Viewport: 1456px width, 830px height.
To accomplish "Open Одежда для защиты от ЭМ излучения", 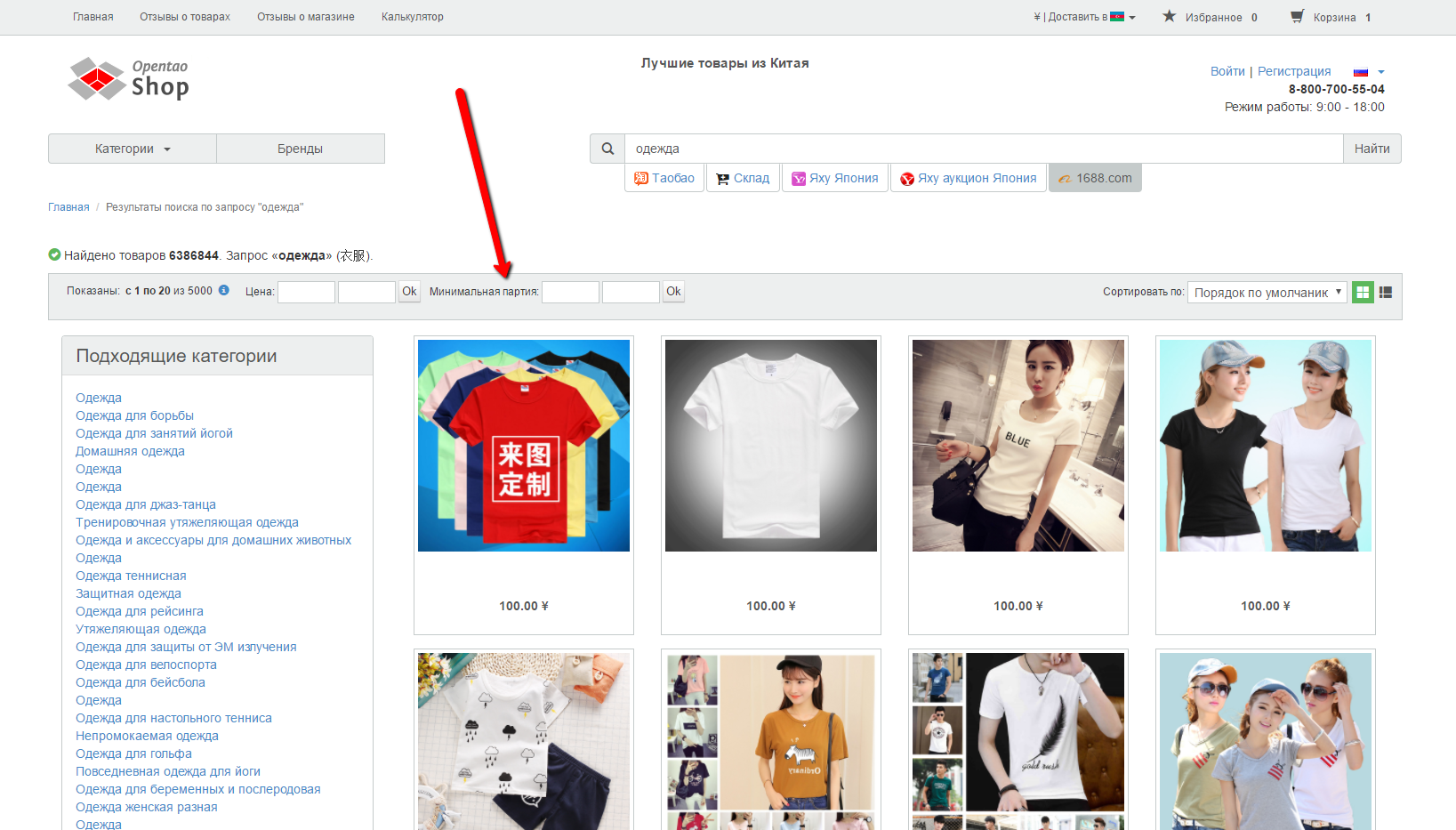I will tap(186, 647).
